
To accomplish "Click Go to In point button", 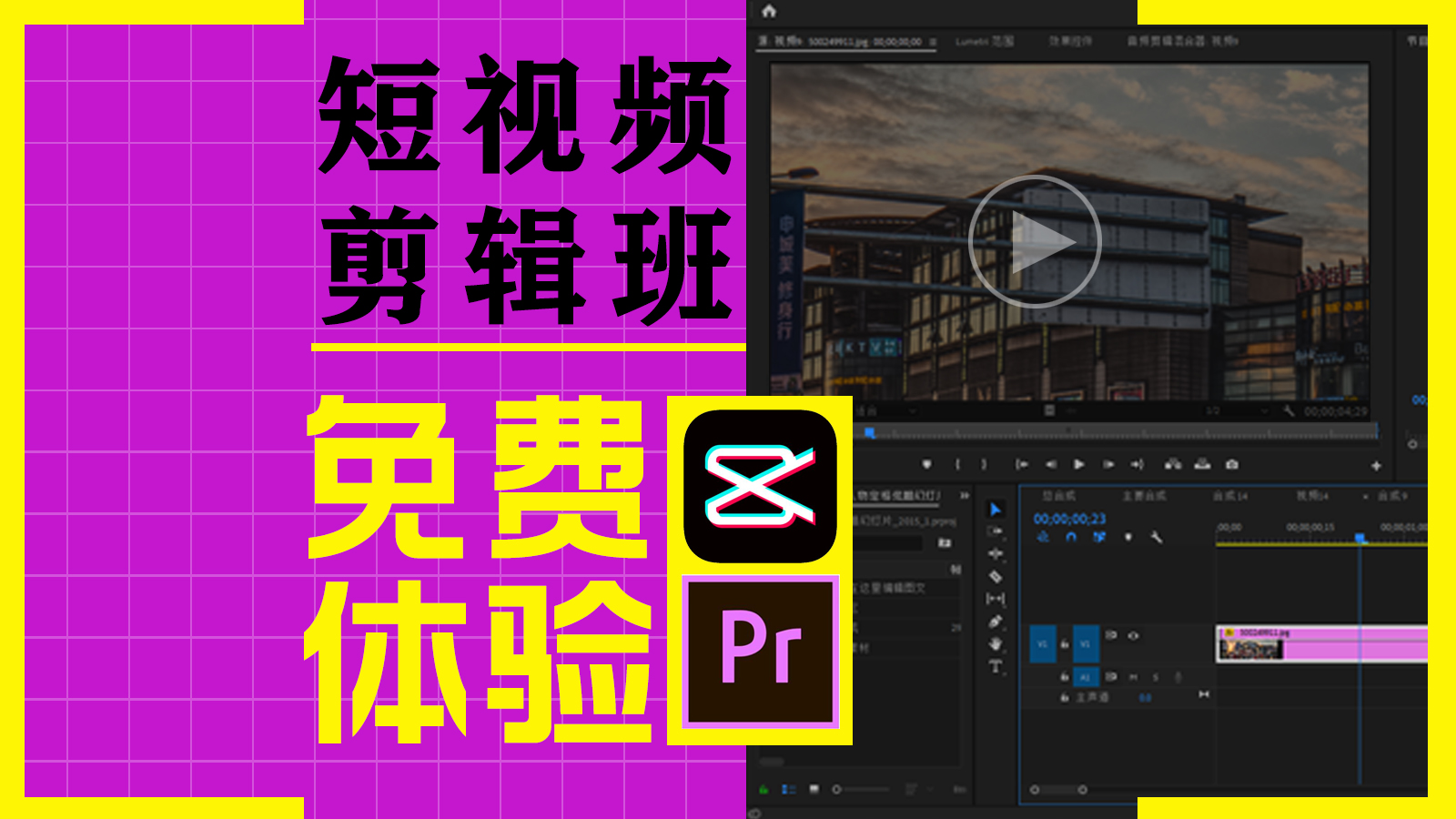I will tap(1022, 464).
